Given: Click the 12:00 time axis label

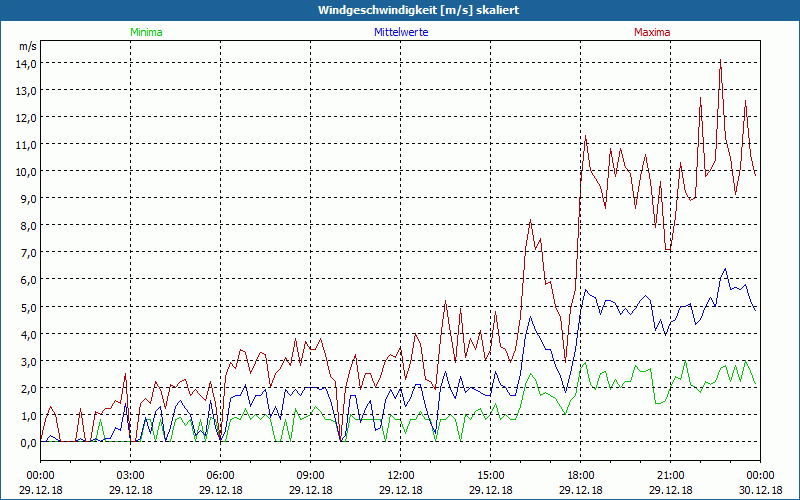Looking at the screenshot, I should click(x=401, y=476).
